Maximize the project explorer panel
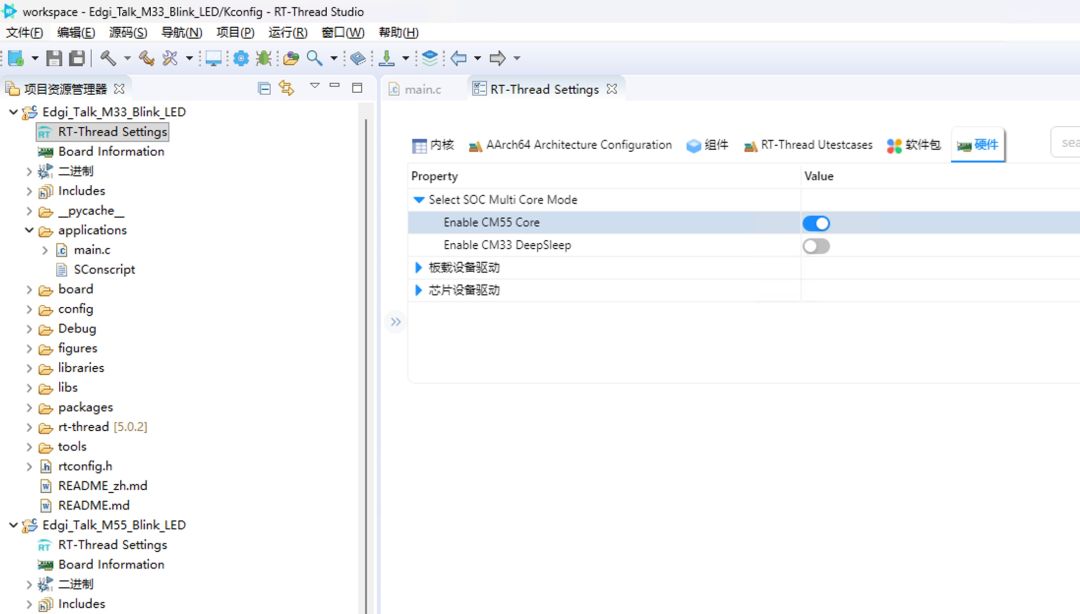Viewport: 1080px width, 614px height. tap(357, 88)
